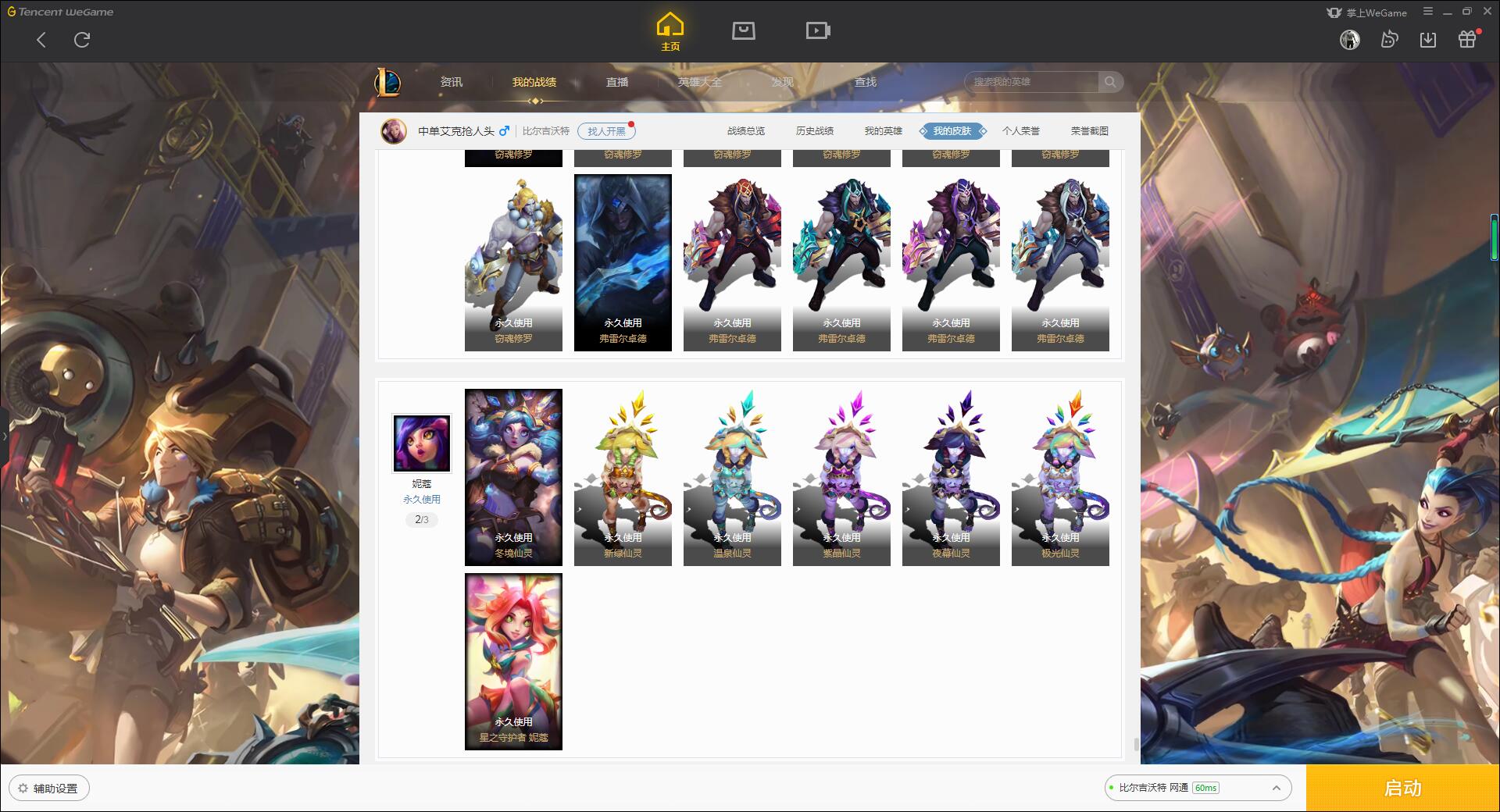Open the video playback icon in top bar
Screen dimensions: 1500x812
[x=818, y=31]
